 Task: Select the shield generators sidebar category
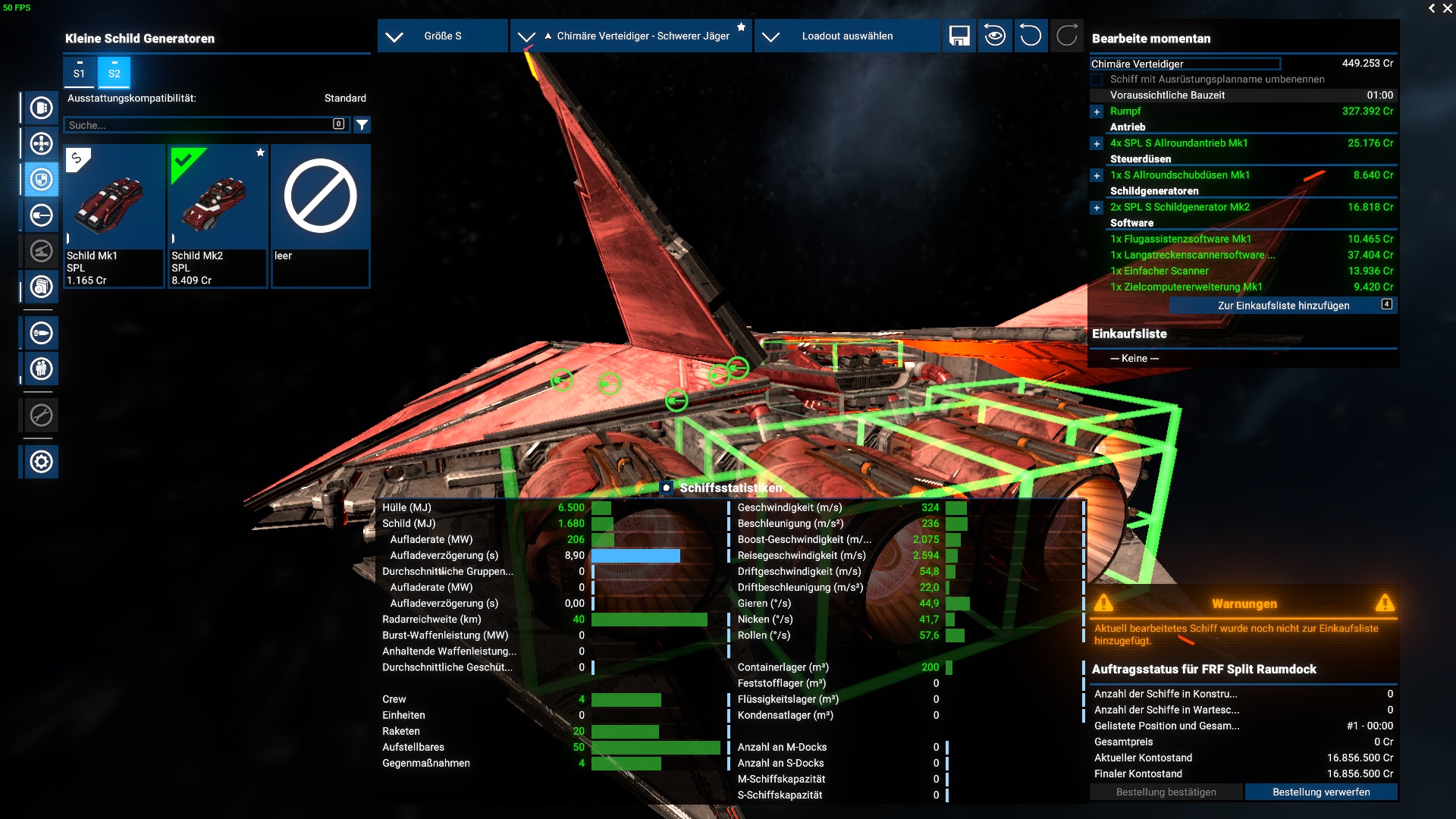41,180
